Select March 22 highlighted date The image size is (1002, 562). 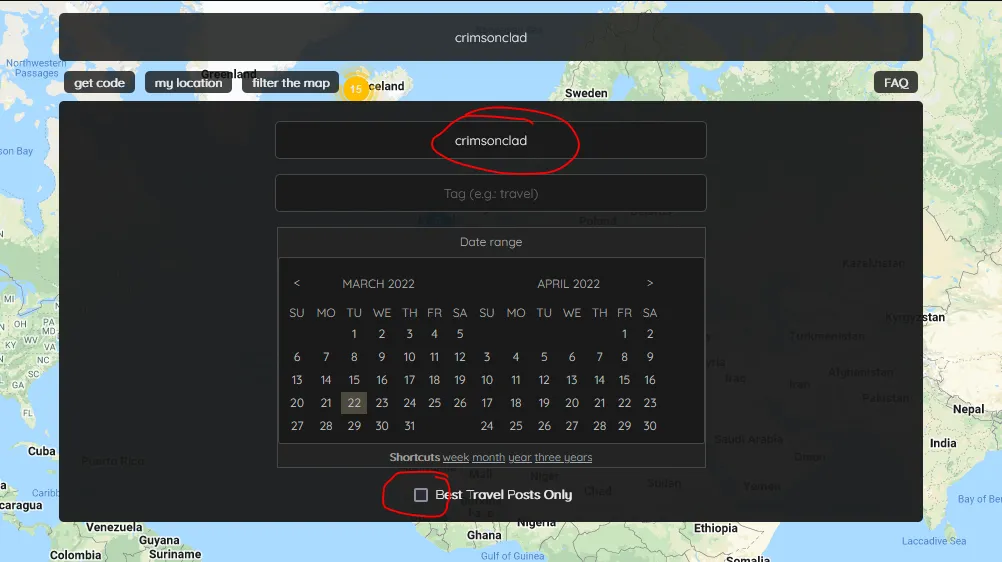(354, 403)
